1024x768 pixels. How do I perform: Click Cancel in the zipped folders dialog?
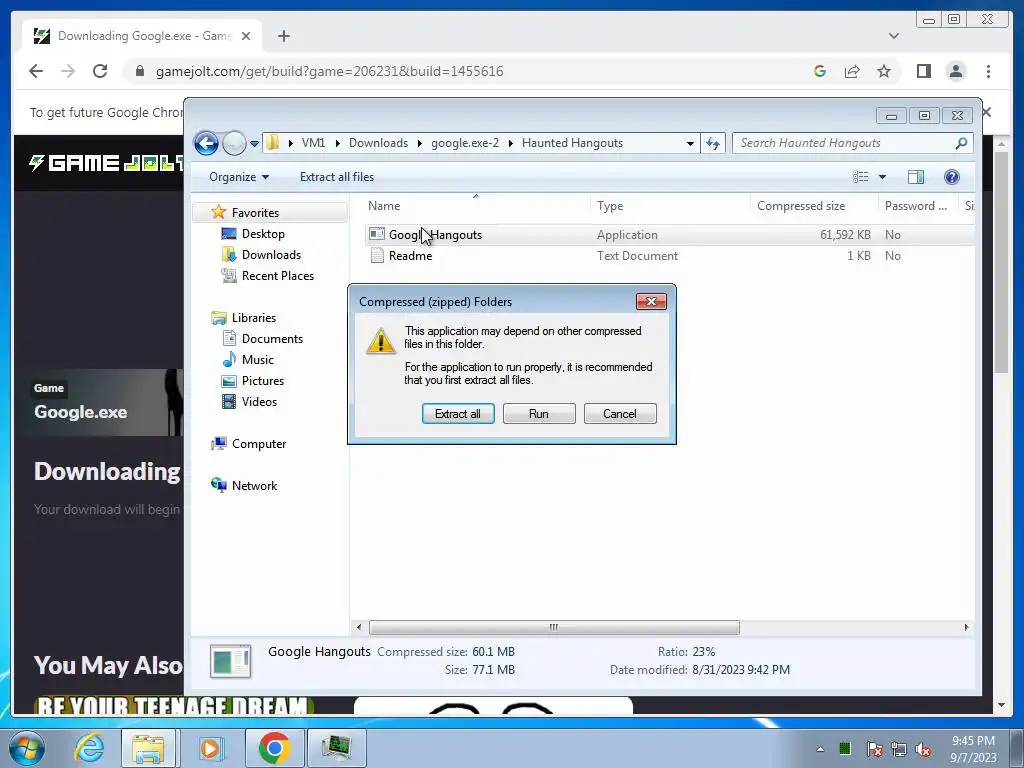coord(620,414)
